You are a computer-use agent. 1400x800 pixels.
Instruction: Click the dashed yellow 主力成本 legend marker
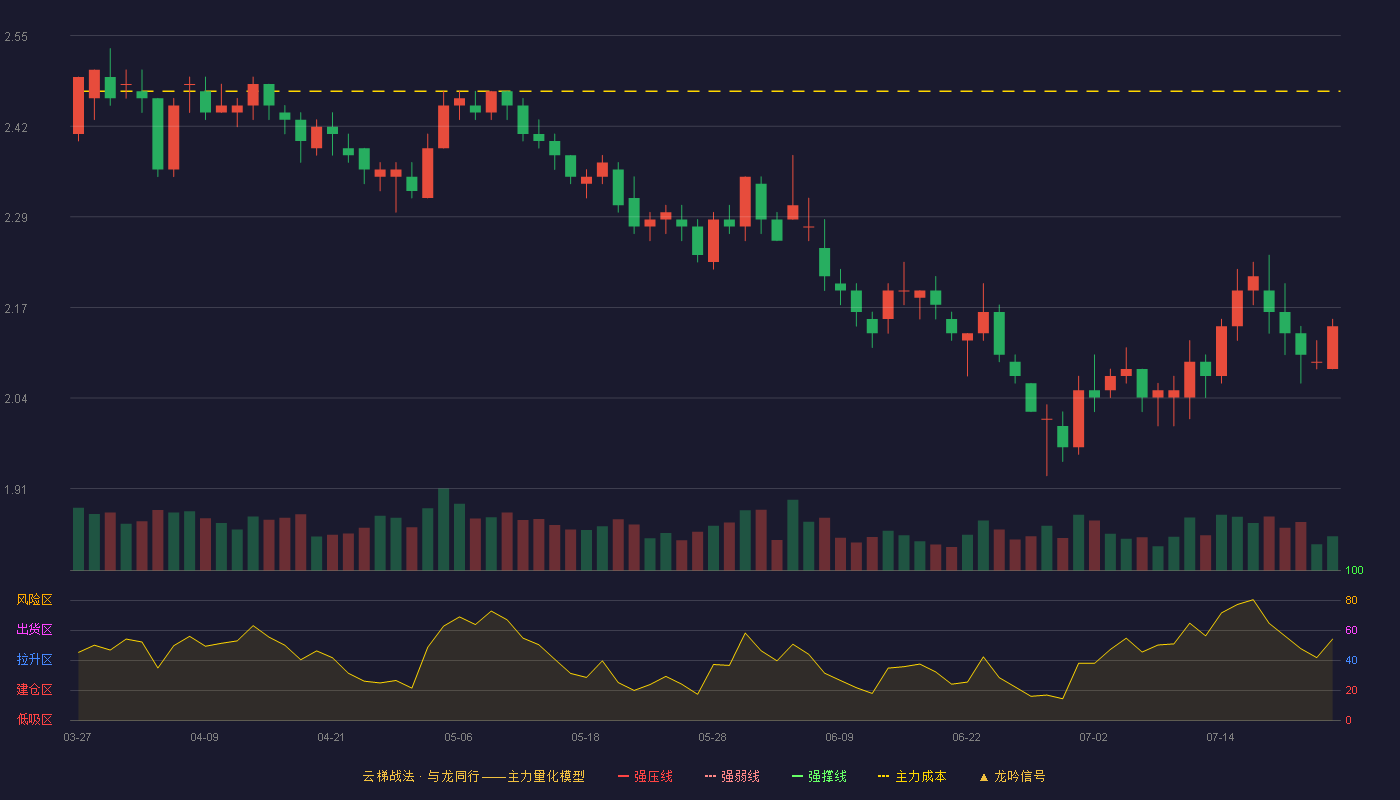[x=883, y=776]
